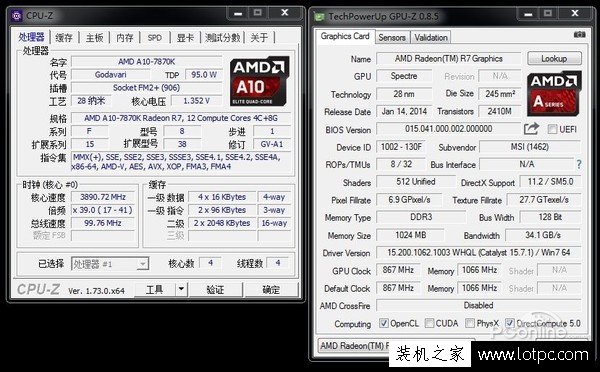Switch to the 测试分数 tab
This screenshot has height=372, width=600.
222,38
